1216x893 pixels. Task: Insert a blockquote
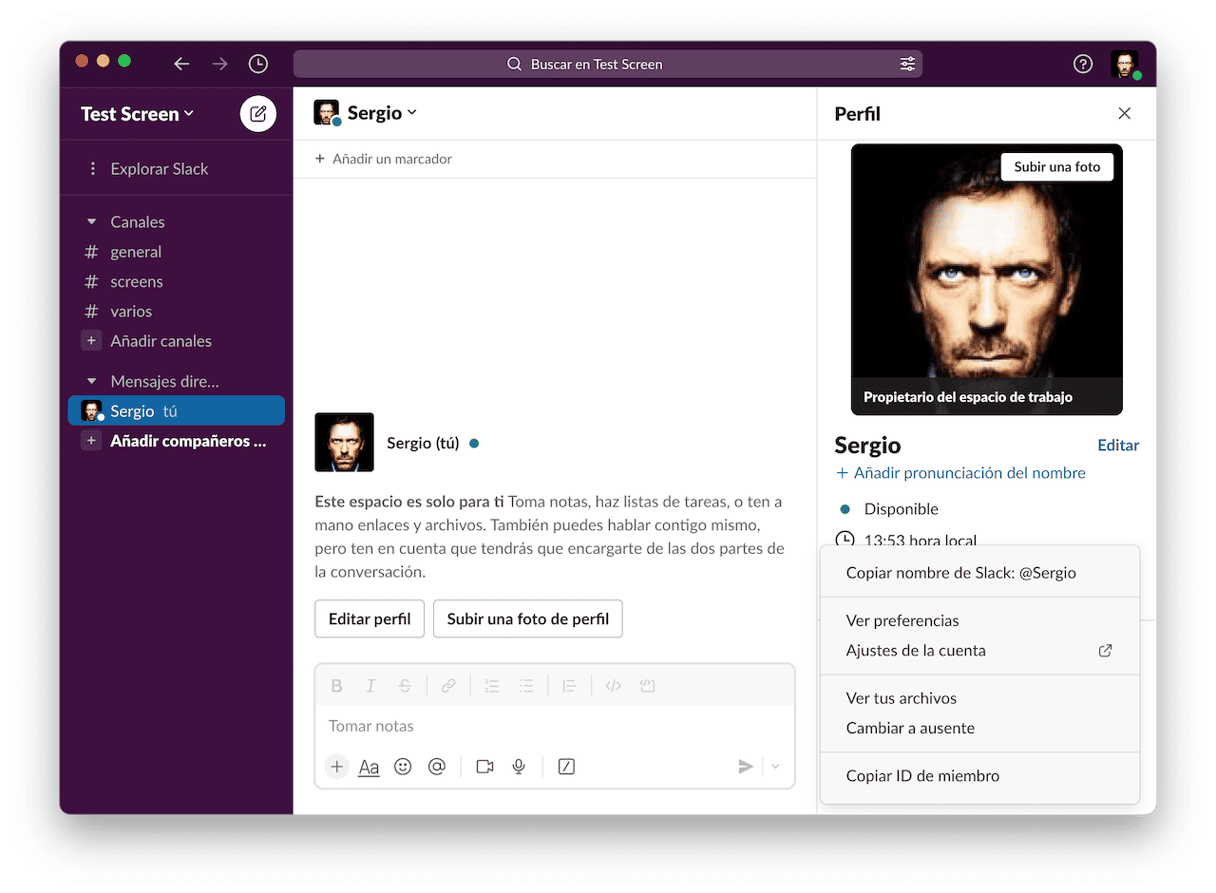click(569, 686)
